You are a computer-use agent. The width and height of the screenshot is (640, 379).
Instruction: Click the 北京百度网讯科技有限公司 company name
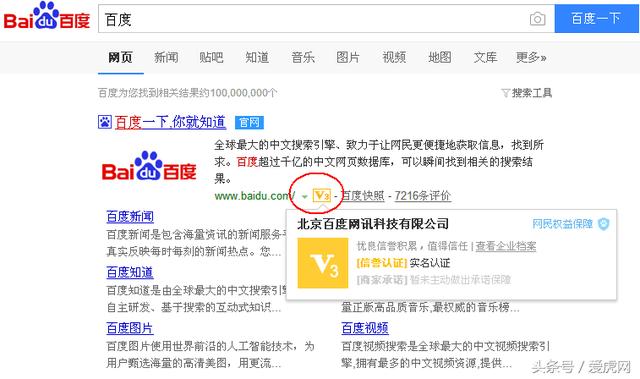[x=373, y=224]
